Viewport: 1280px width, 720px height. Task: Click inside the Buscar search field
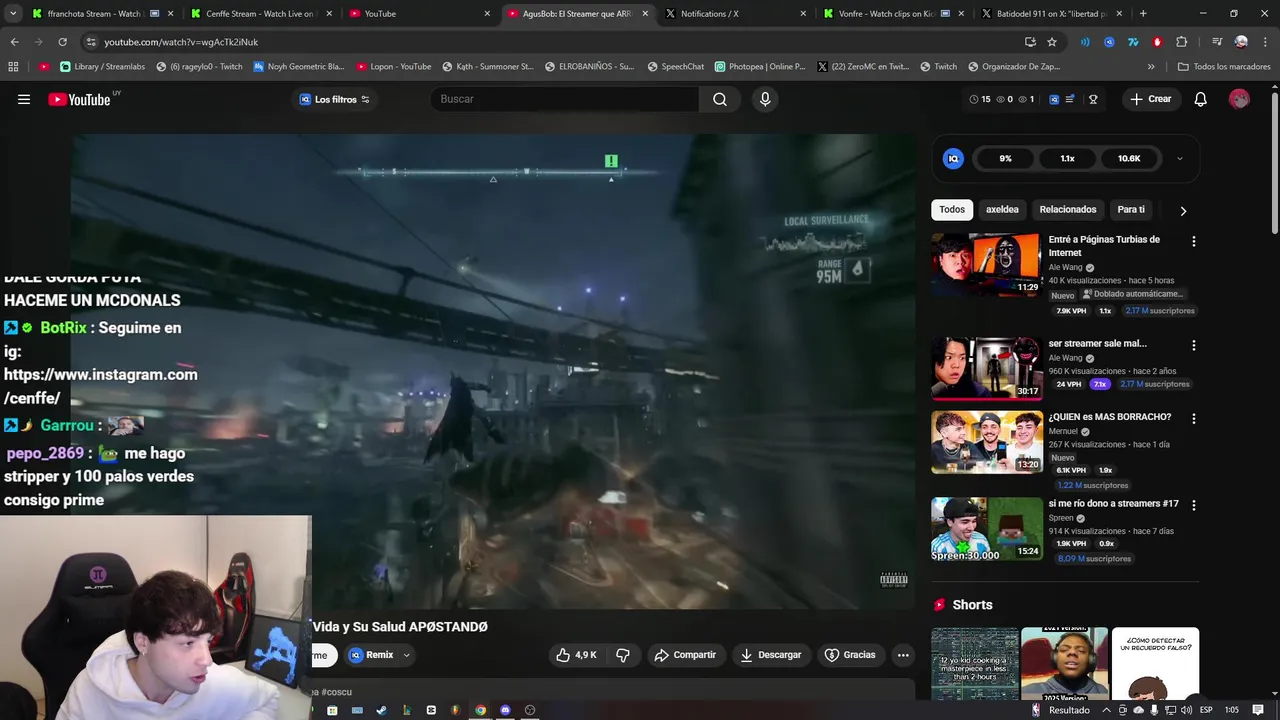coord(565,99)
